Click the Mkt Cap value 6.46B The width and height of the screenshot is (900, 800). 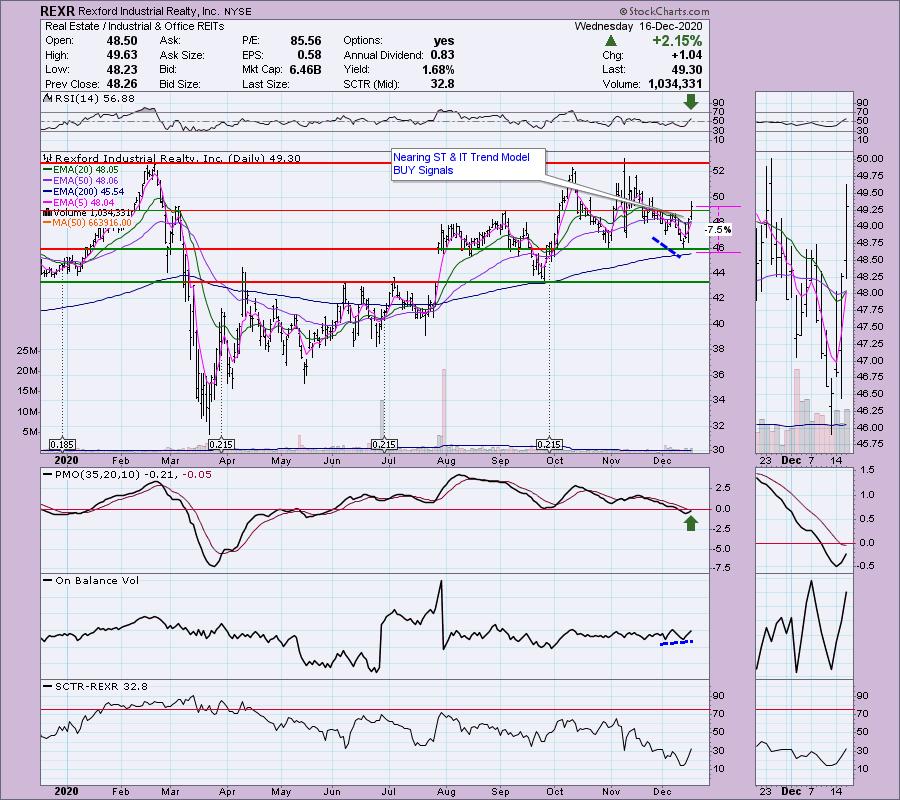304,69
